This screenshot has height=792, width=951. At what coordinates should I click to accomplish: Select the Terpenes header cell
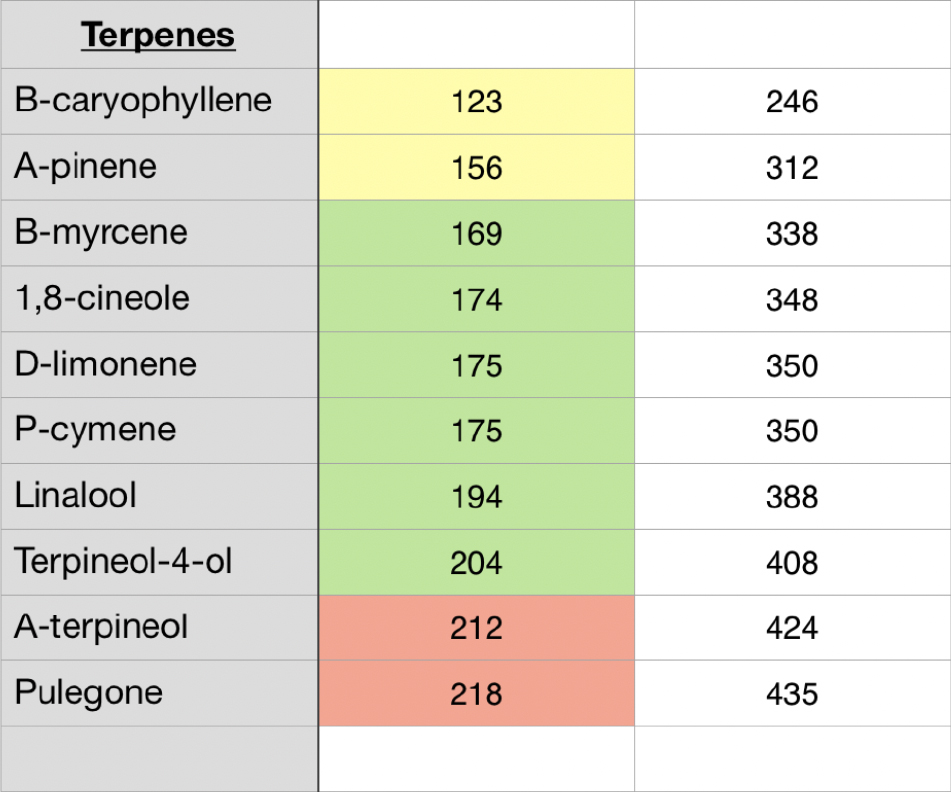(x=158, y=36)
